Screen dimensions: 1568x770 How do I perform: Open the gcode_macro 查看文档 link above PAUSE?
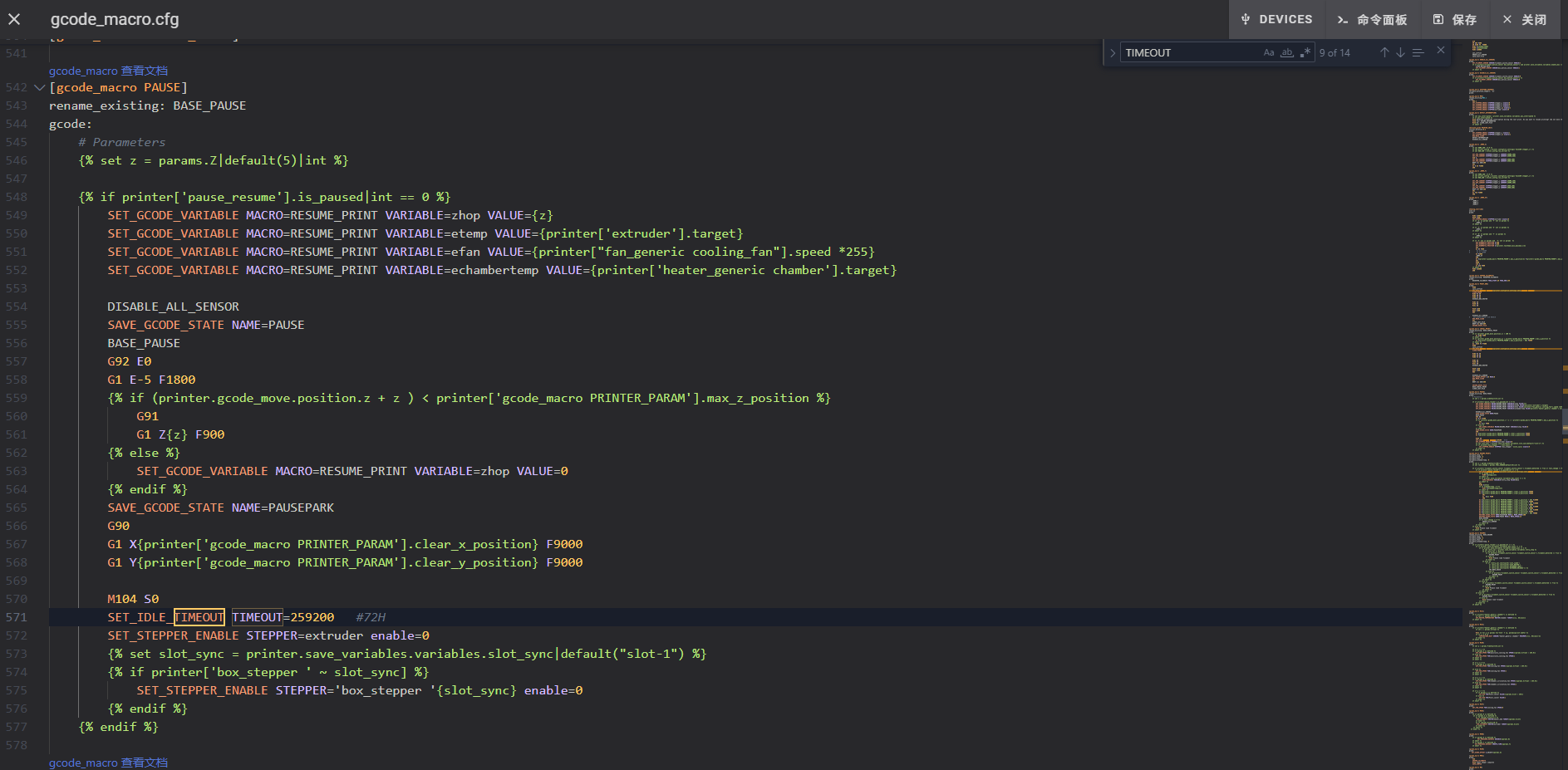click(108, 71)
